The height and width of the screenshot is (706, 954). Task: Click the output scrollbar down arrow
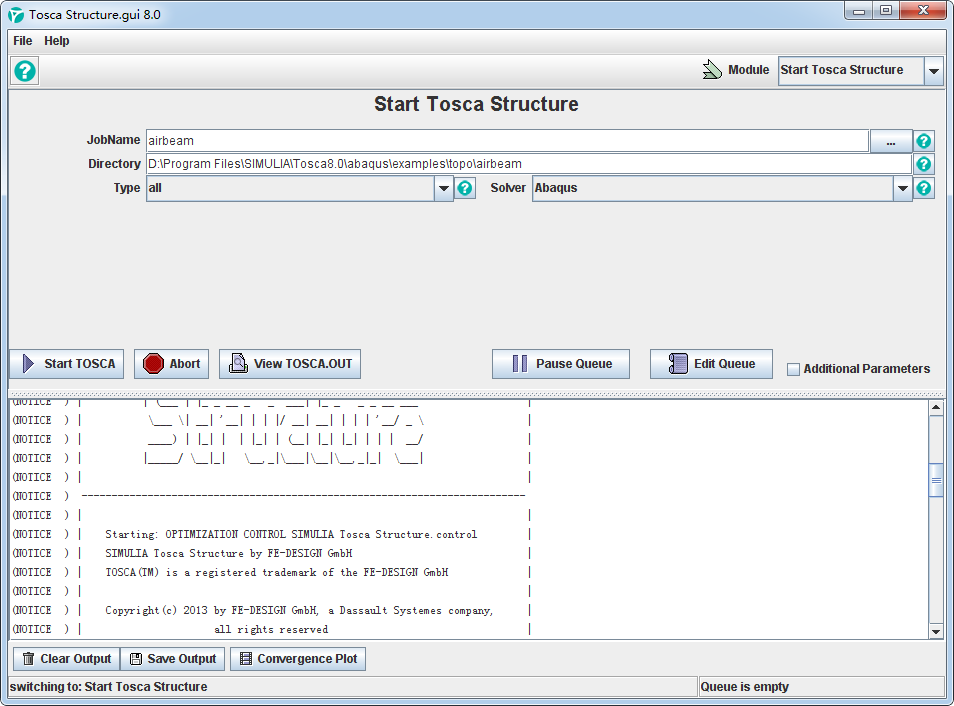point(936,632)
